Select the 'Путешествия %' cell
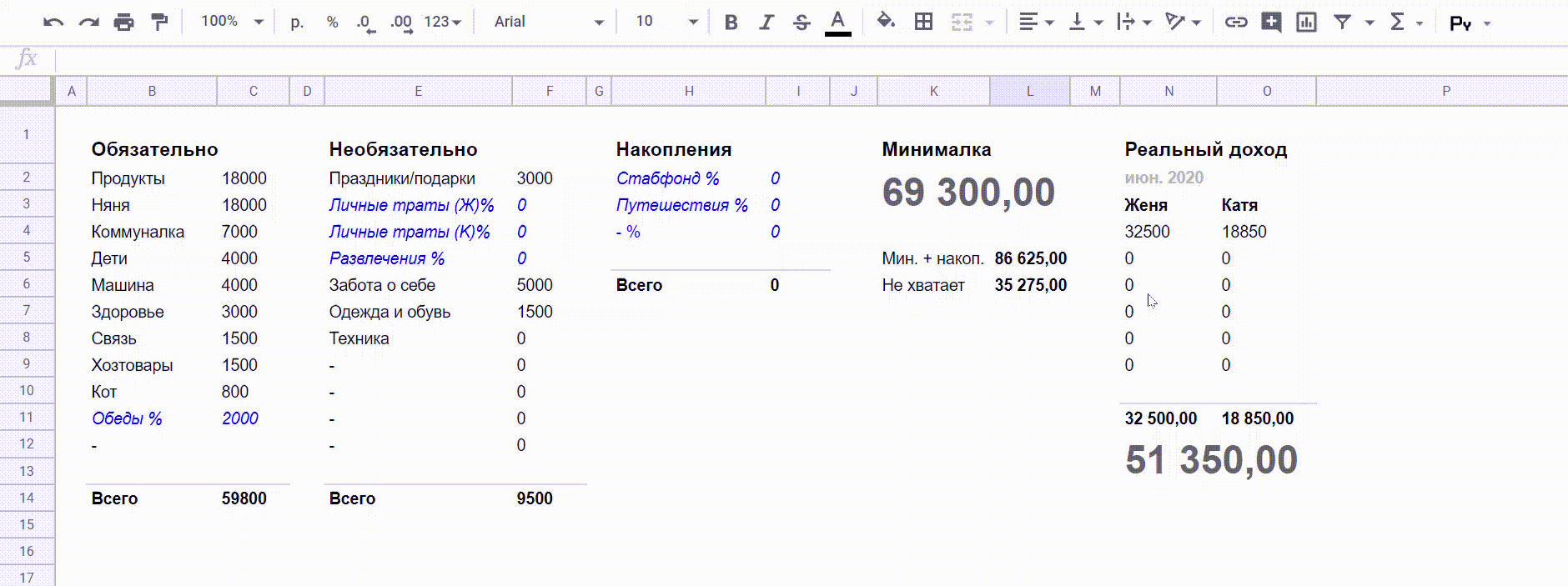The image size is (1568, 586). click(x=681, y=205)
